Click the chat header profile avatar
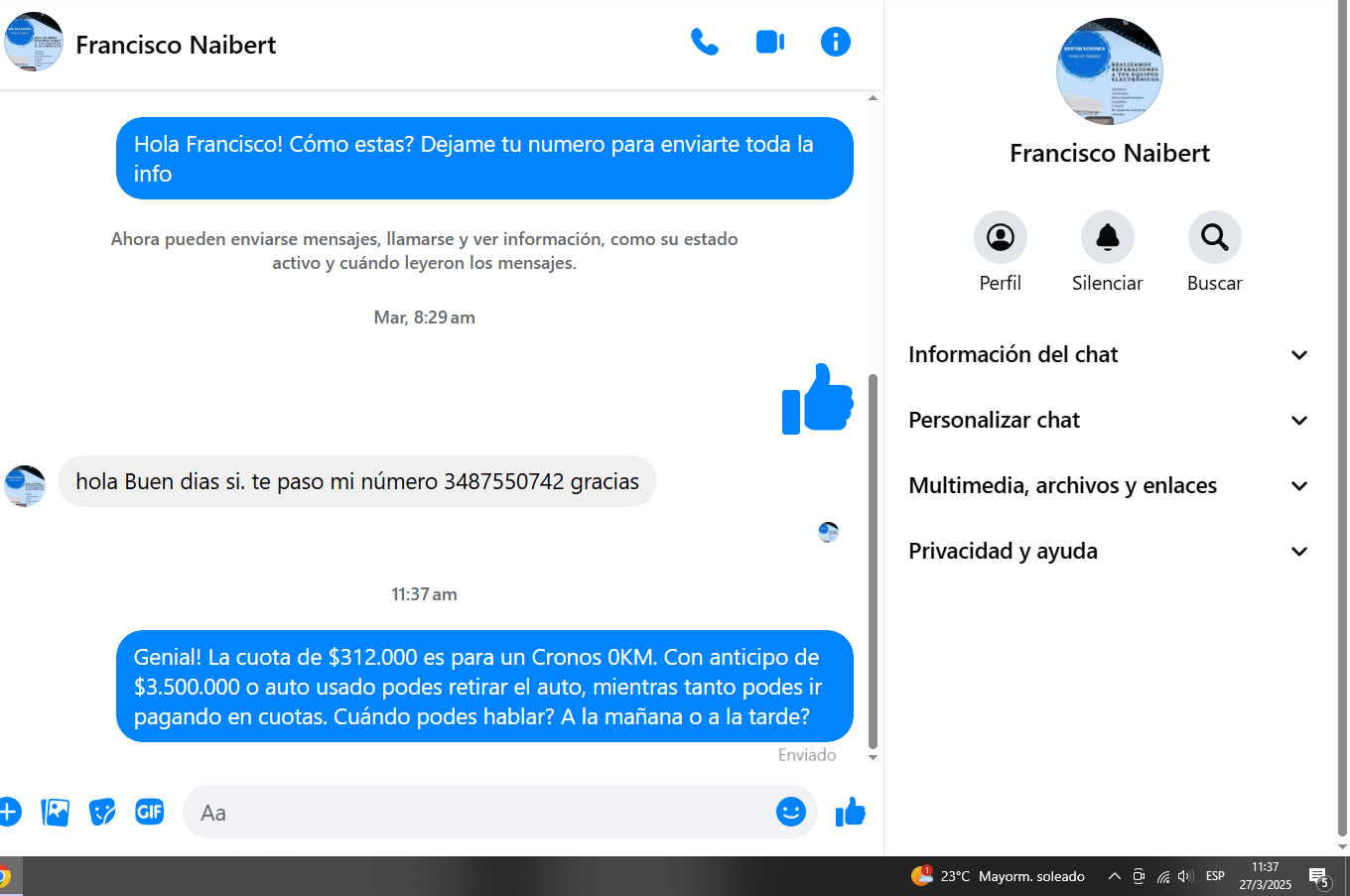This screenshot has height=896, width=1350. 34,42
